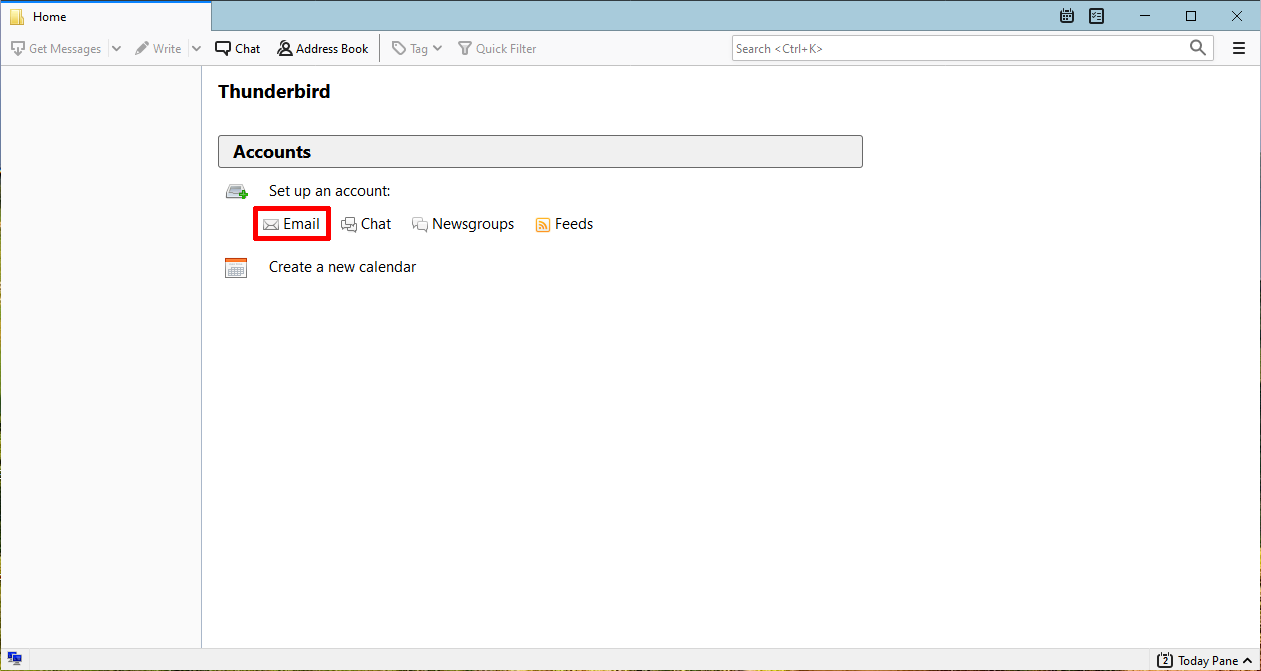This screenshot has height=671, width=1261.
Task: Close the Thunderbird window
Action: [x=1237, y=16]
